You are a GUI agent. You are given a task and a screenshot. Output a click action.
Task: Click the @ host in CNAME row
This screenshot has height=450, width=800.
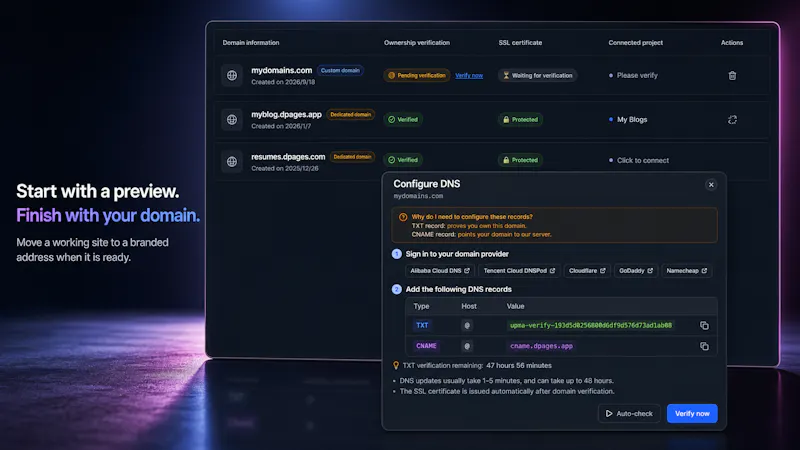pyautogui.click(x=467, y=346)
